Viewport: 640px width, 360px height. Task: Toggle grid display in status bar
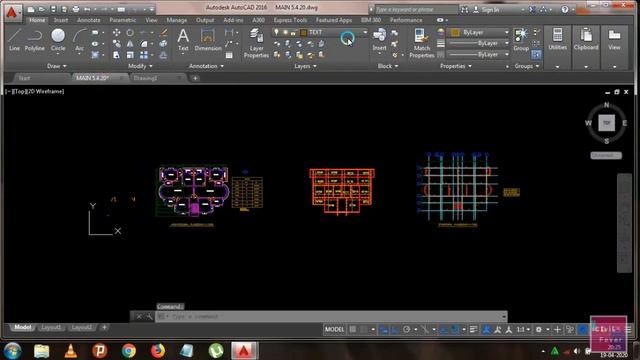tap(353, 329)
